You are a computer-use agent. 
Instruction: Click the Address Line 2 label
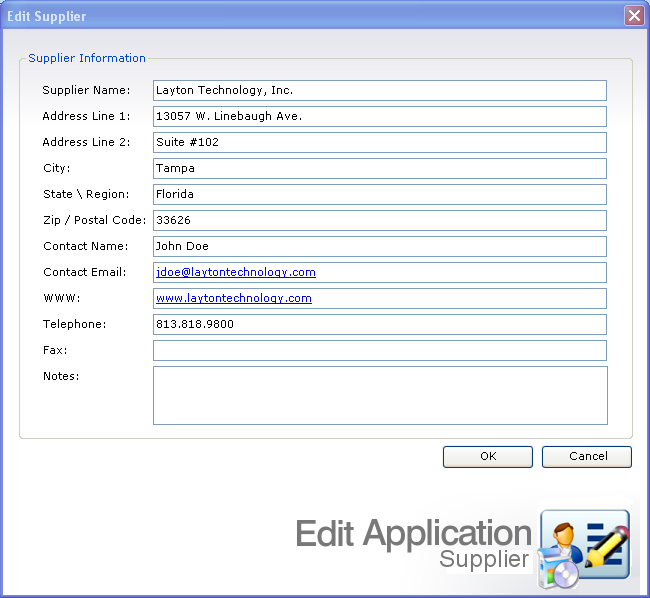tap(86, 142)
